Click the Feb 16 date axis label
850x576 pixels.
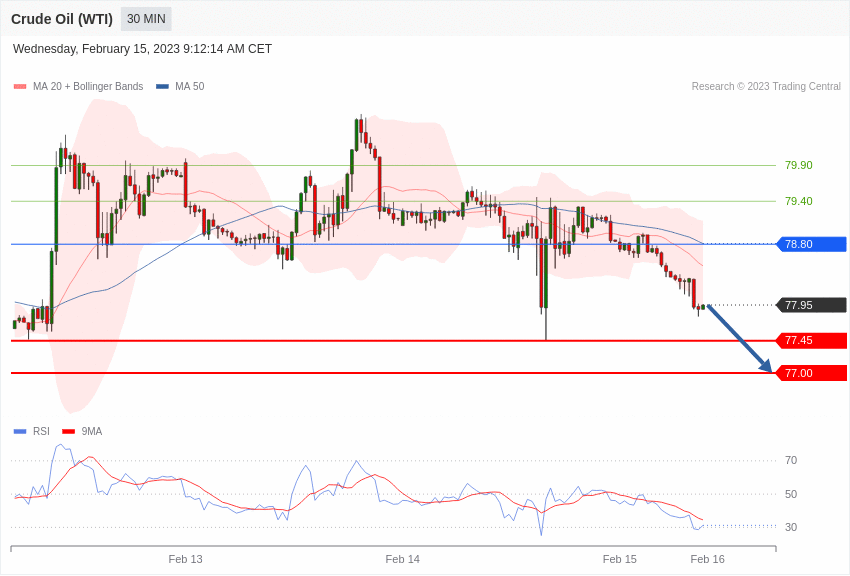(707, 559)
